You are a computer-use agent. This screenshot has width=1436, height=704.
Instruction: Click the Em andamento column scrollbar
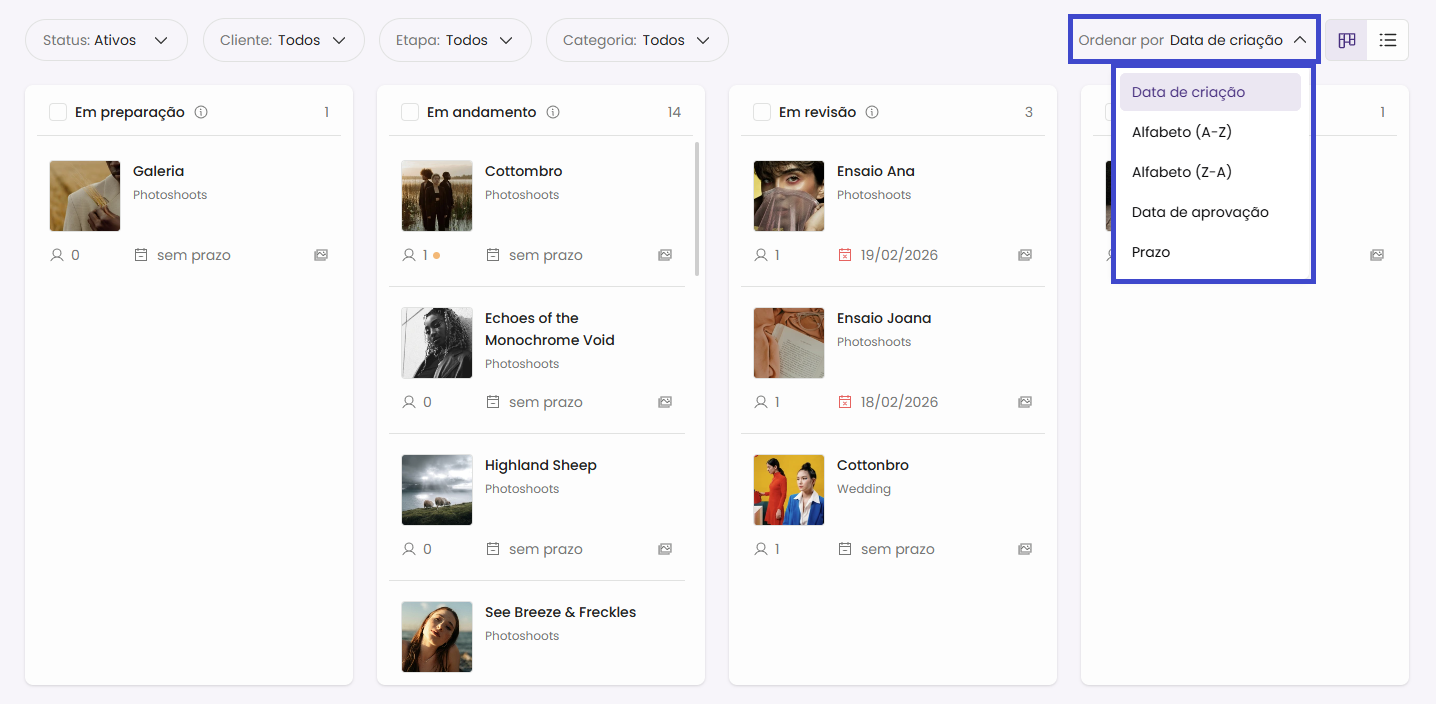697,208
